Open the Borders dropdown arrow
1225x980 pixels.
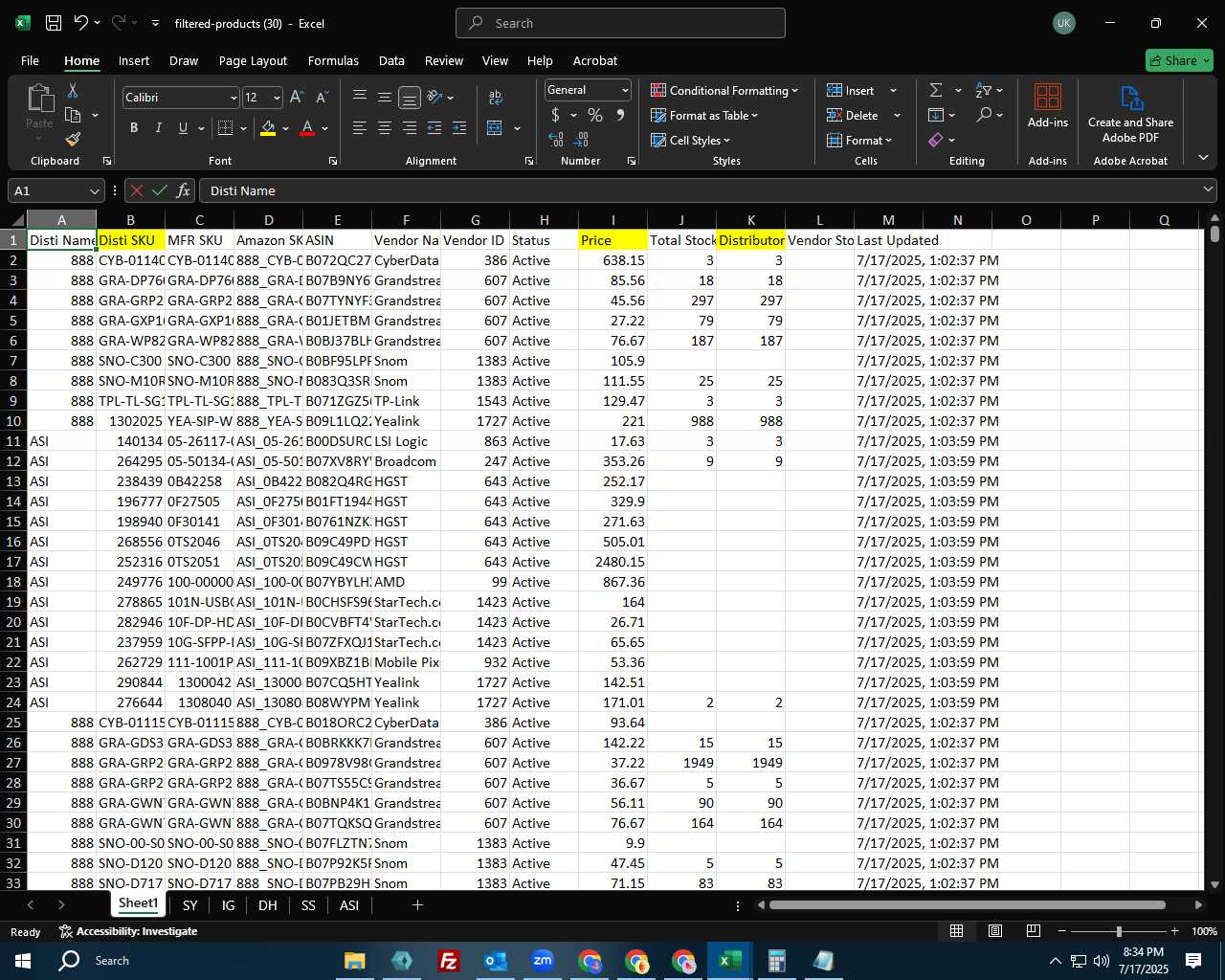243,128
